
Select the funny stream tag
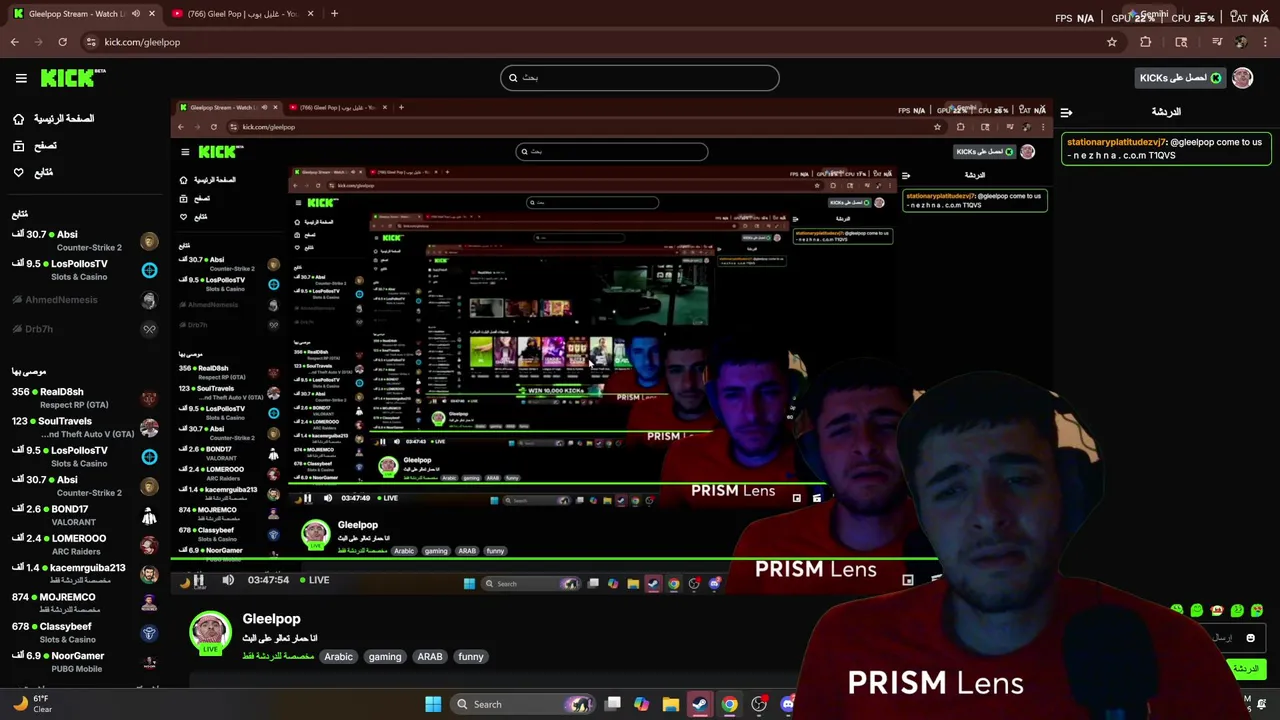(x=471, y=657)
